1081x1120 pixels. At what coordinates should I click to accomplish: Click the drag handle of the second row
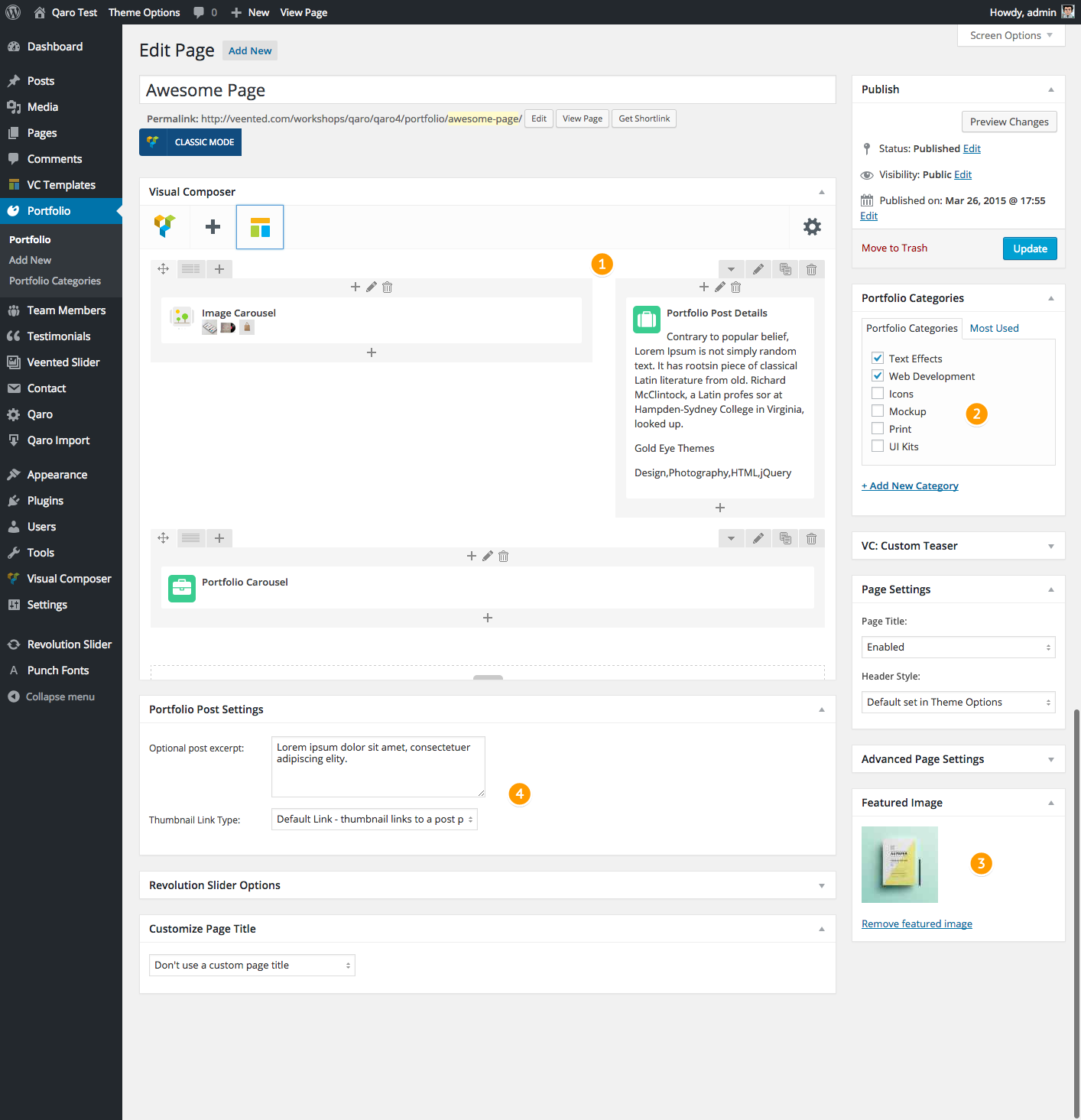coord(163,538)
